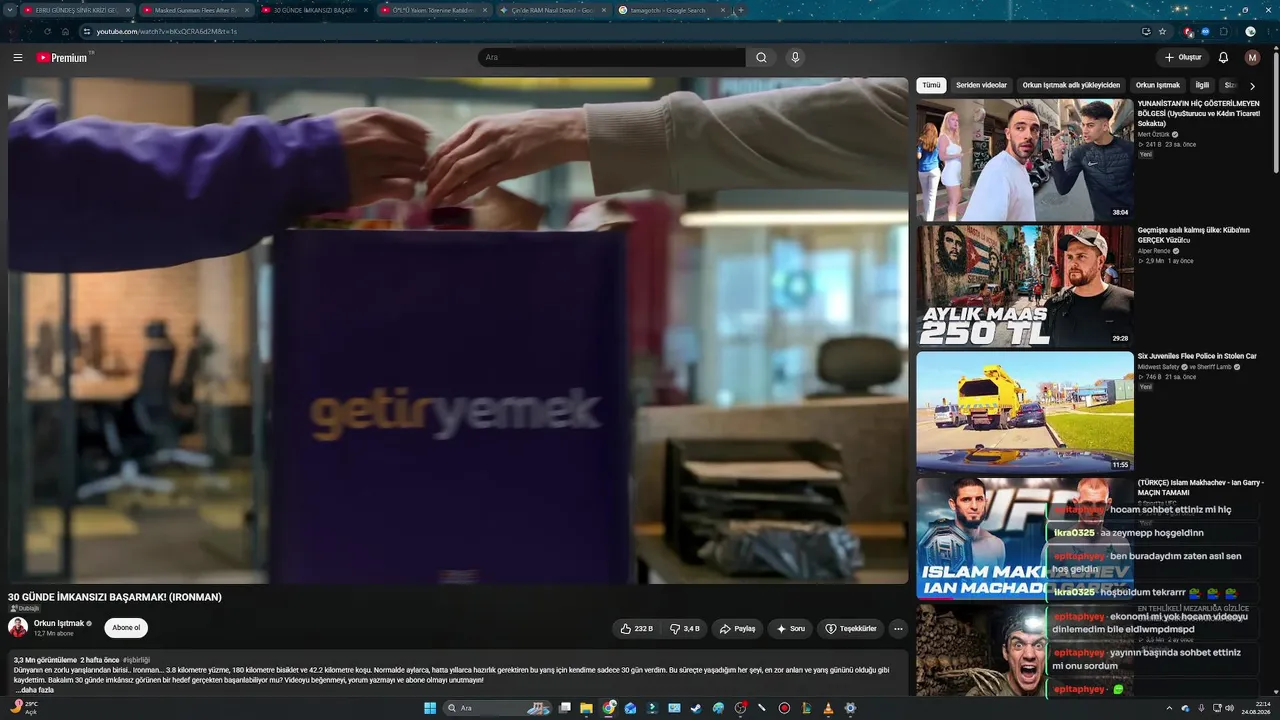This screenshot has width=1280, height=720.
Task: Select the 'Tümü' filter chip
Action: [931, 85]
